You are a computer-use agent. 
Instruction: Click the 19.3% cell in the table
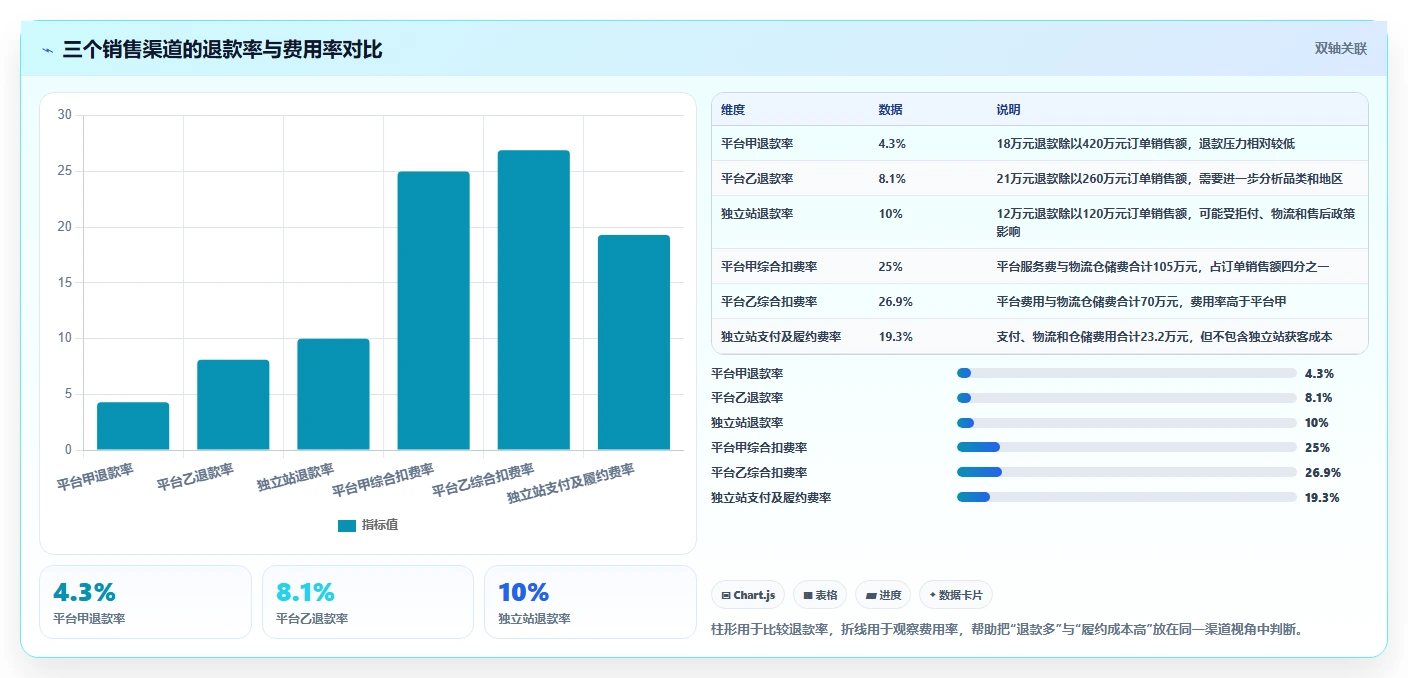click(895, 337)
